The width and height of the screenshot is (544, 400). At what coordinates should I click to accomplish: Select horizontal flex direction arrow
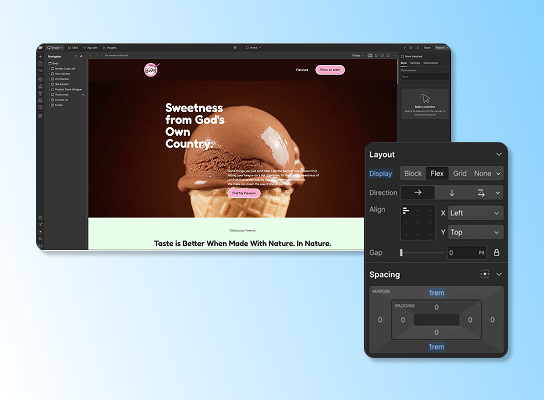[418, 193]
